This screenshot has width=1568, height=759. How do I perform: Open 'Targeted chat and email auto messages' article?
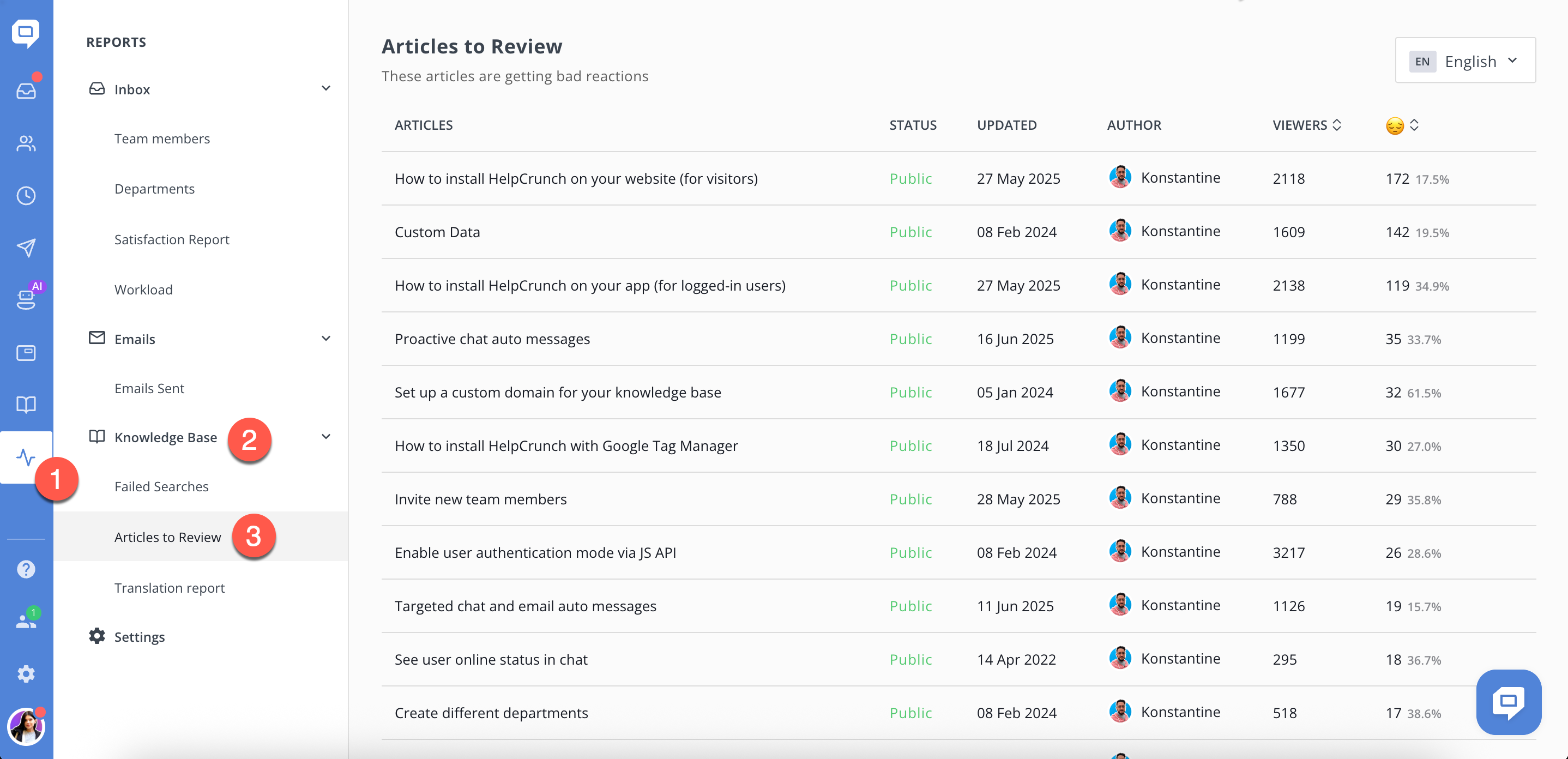click(x=526, y=606)
